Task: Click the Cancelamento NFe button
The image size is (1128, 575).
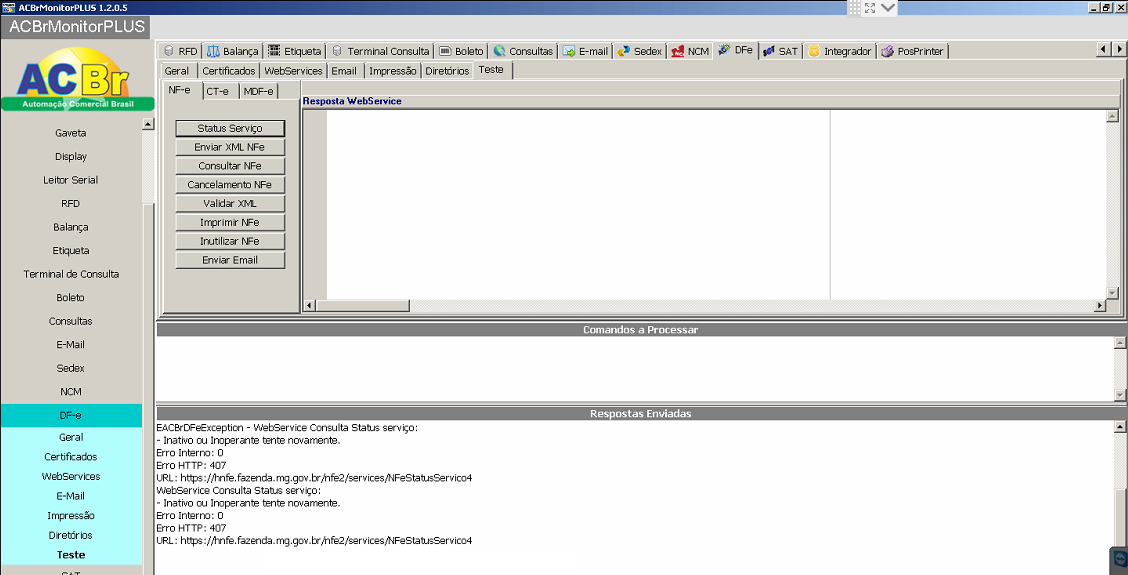Action: pyautogui.click(x=230, y=184)
